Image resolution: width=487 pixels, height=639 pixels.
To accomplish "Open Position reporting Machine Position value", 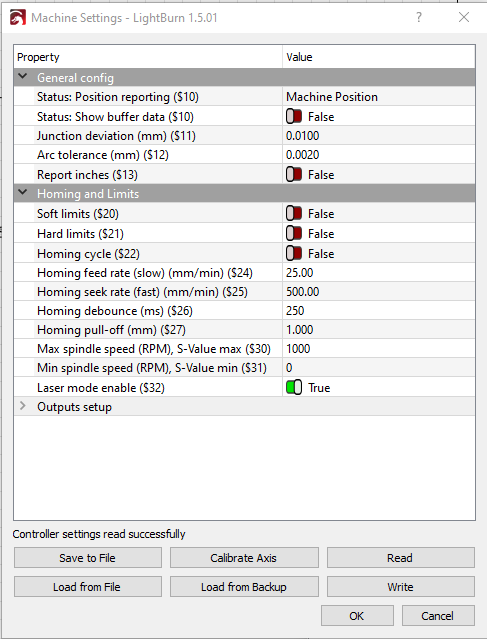I will point(379,97).
